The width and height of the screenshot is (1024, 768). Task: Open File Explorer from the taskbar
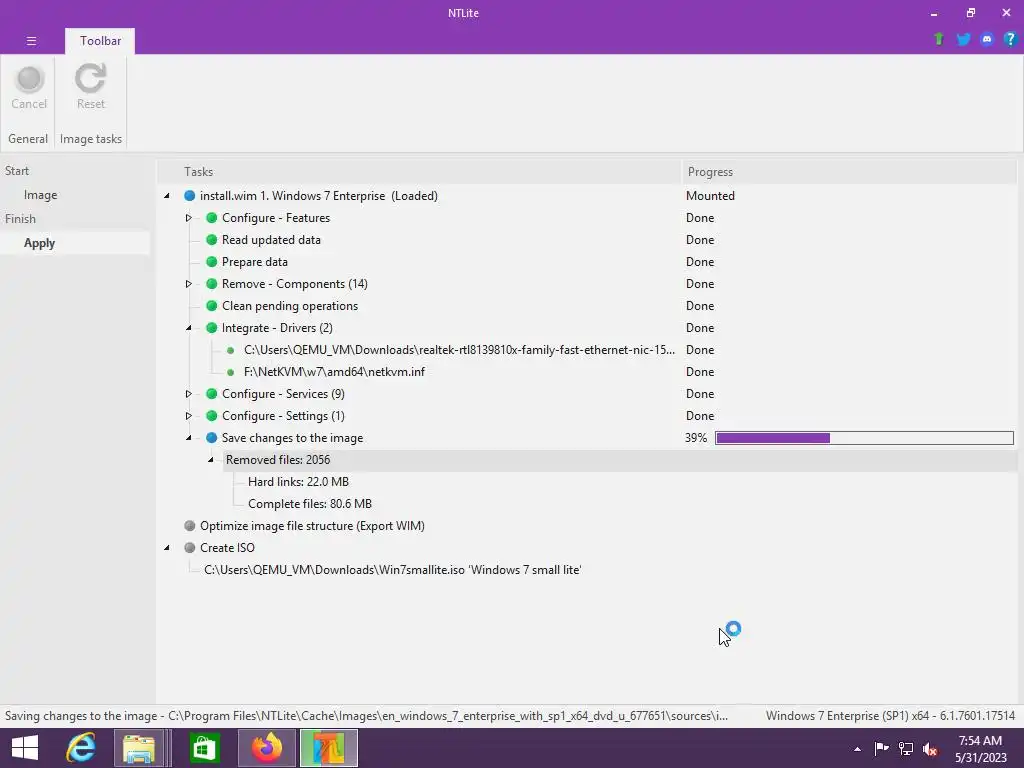point(139,748)
